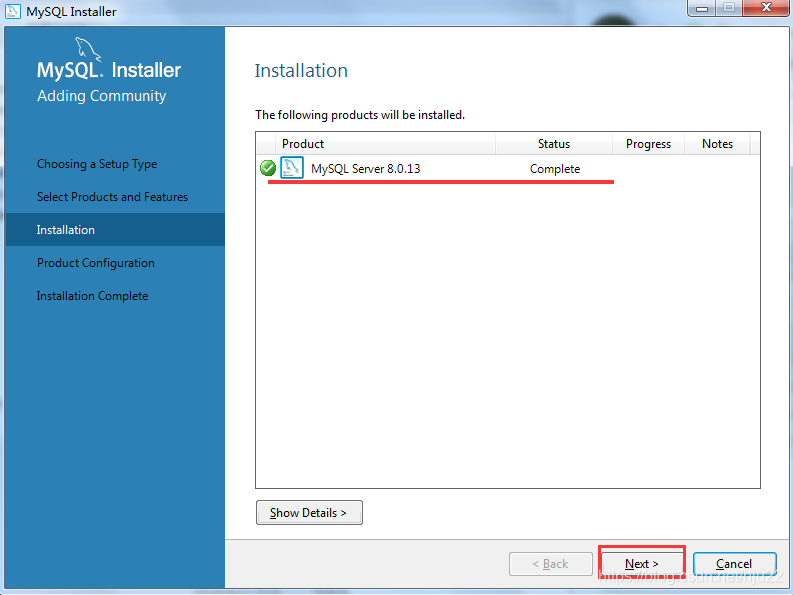Select the Installation step in sidebar
793x595 pixels.
pyautogui.click(x=115, y=230)
